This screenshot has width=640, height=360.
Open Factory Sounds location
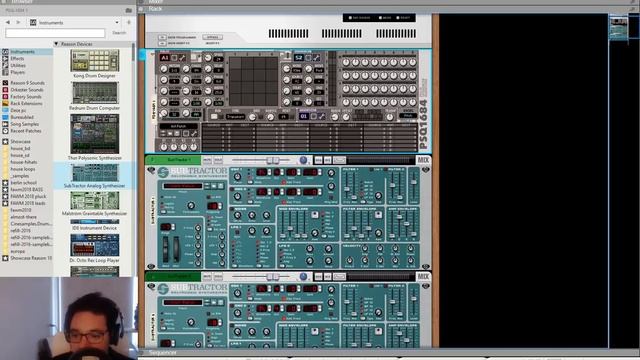click(26, 97)
